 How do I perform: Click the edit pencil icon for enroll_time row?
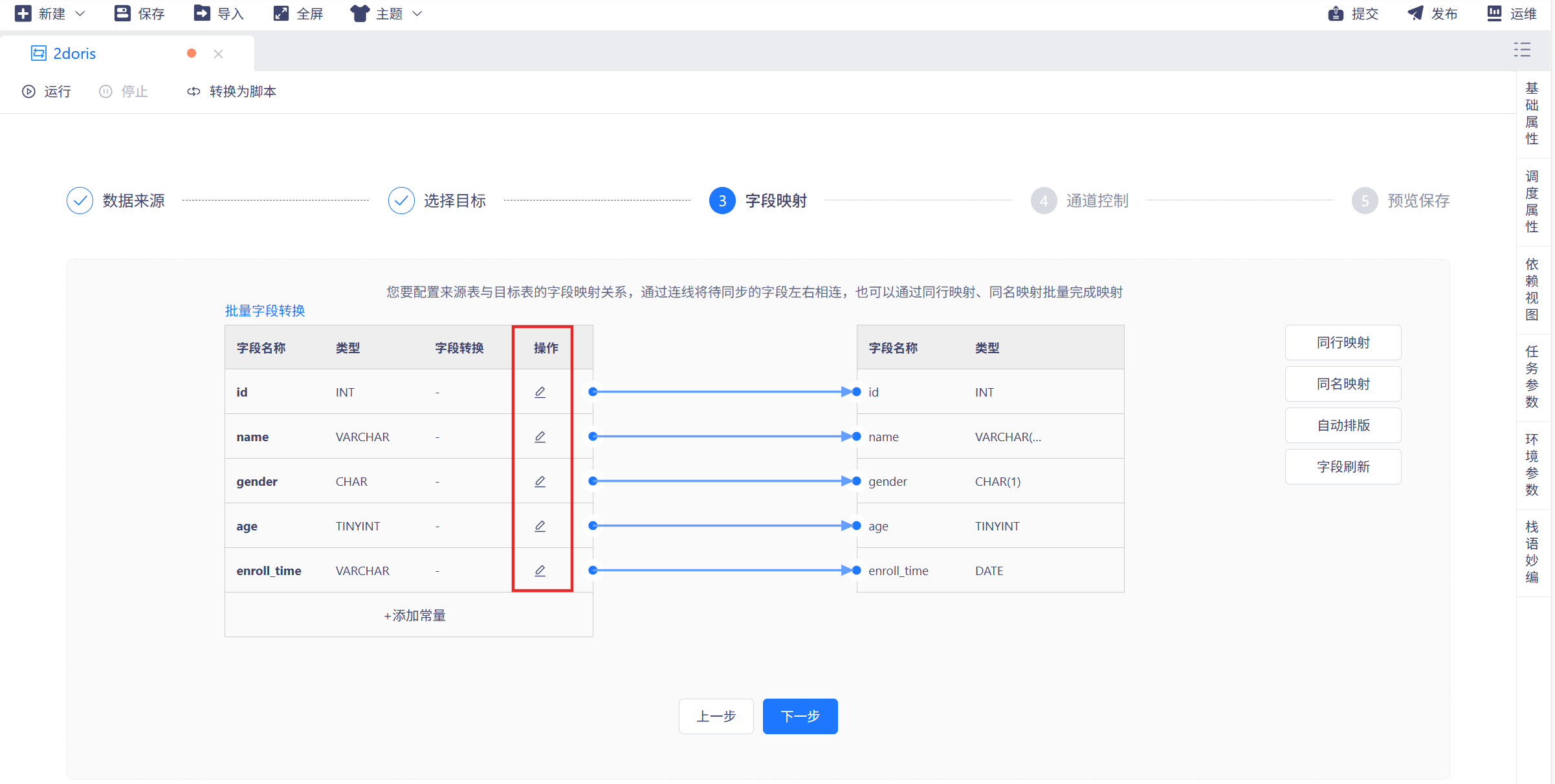point(540,571)
